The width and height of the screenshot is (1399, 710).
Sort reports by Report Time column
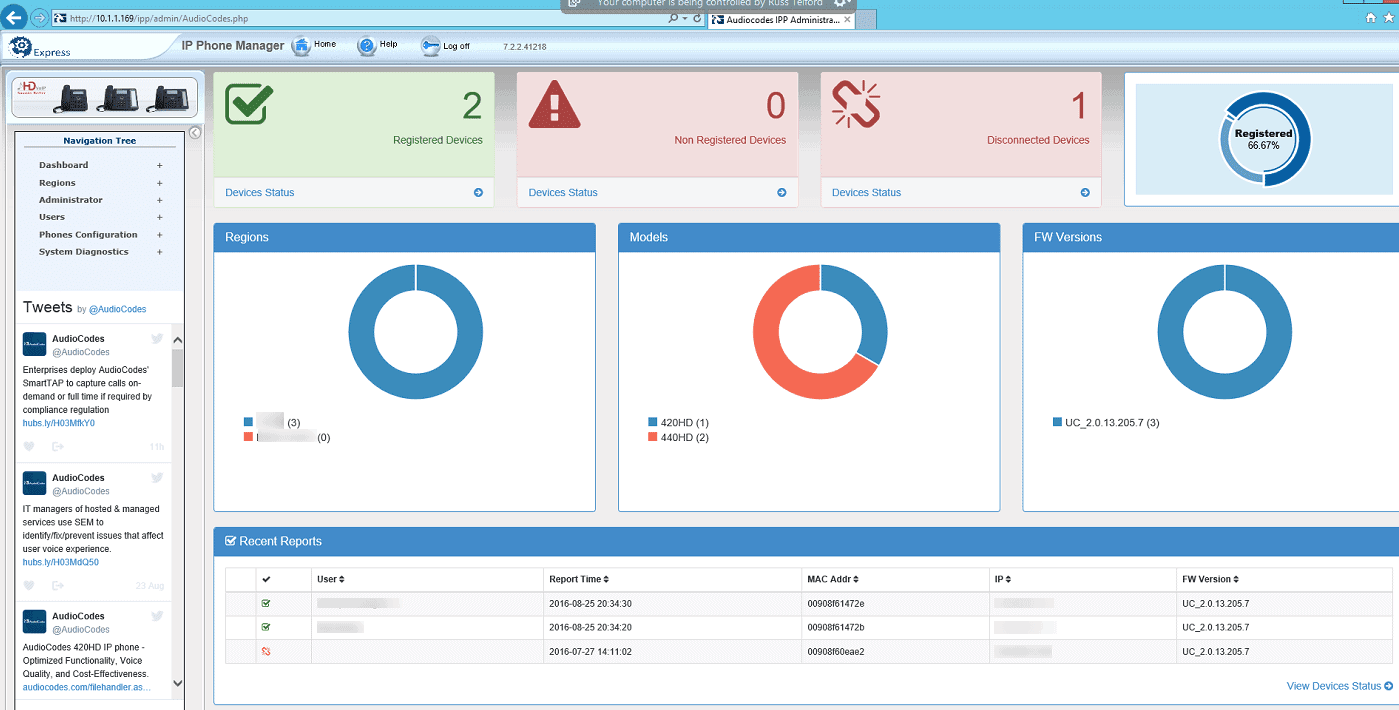tap(579, 579)
